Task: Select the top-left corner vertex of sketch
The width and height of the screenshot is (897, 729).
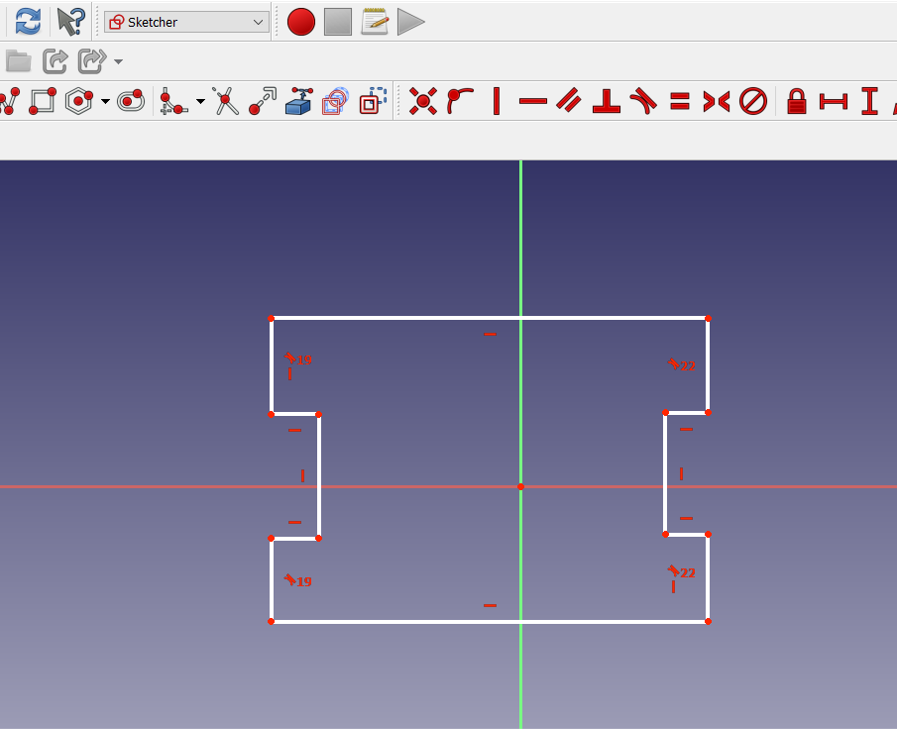Action: 271,319
